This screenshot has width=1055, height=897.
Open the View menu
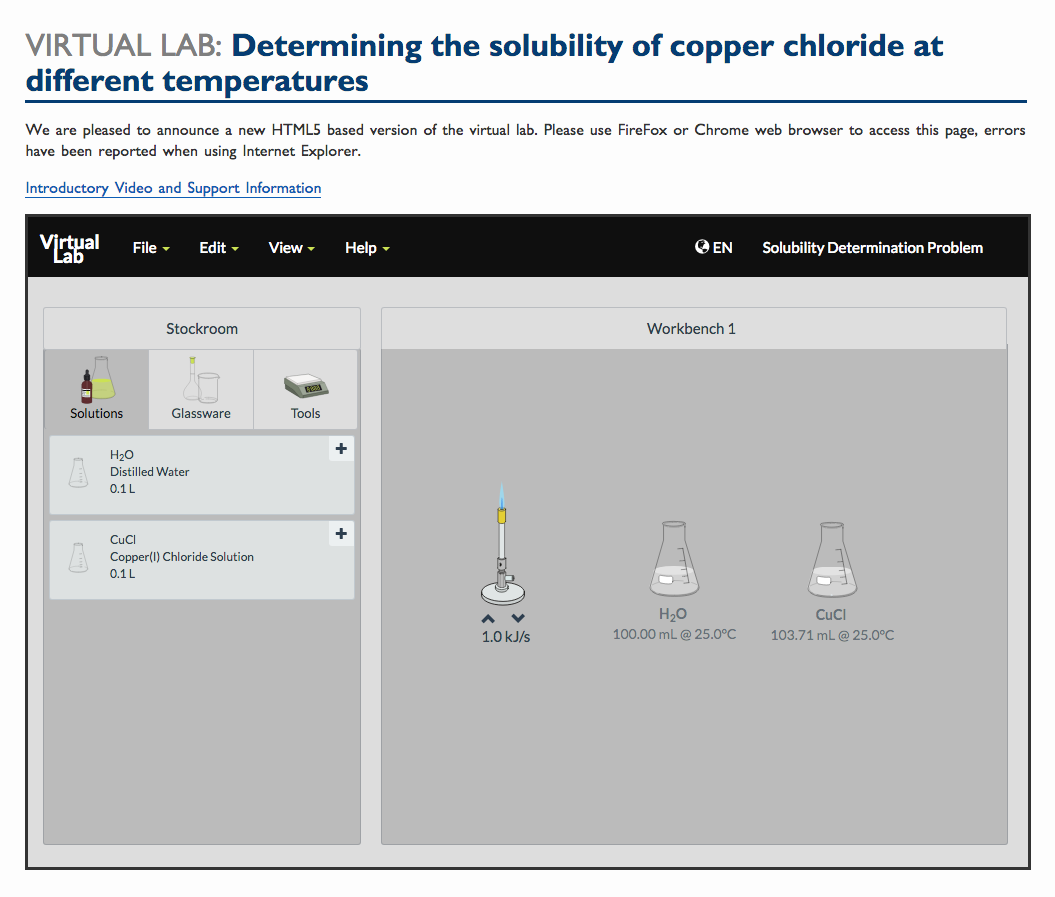click(290, 247)
